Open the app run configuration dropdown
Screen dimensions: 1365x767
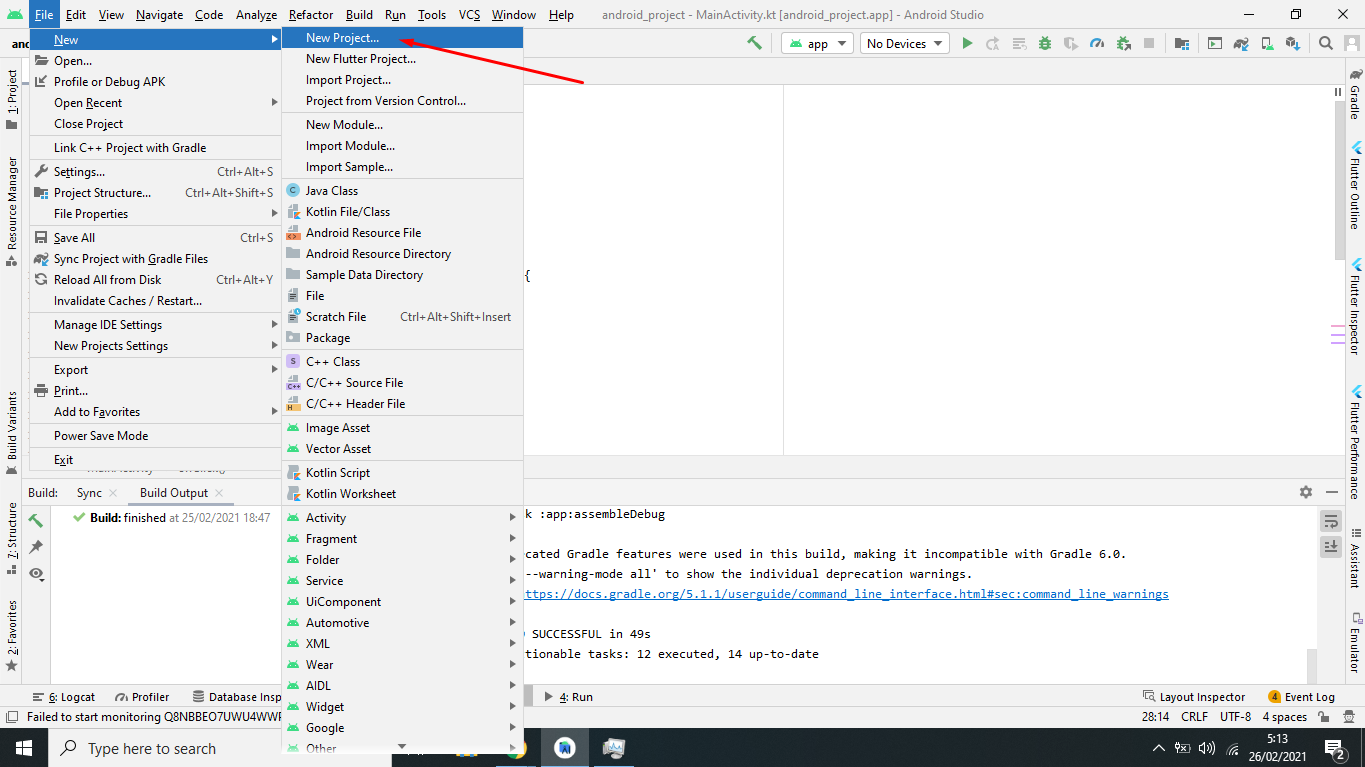point(816,43)
